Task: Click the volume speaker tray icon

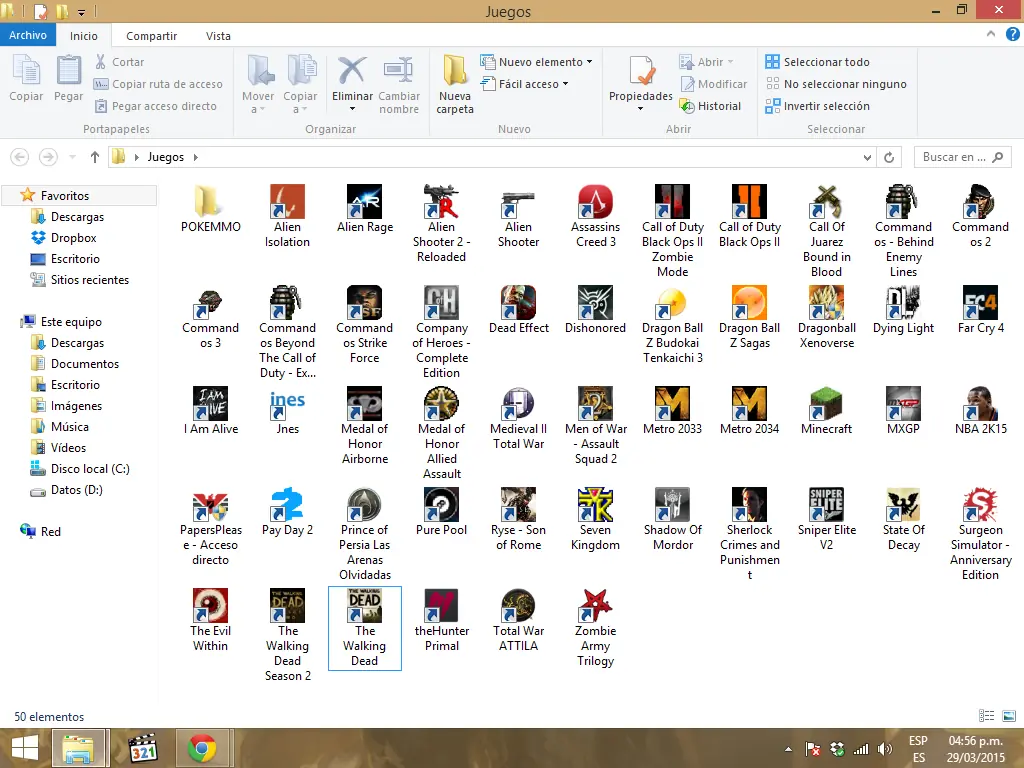Action: [x=885, y=750]
